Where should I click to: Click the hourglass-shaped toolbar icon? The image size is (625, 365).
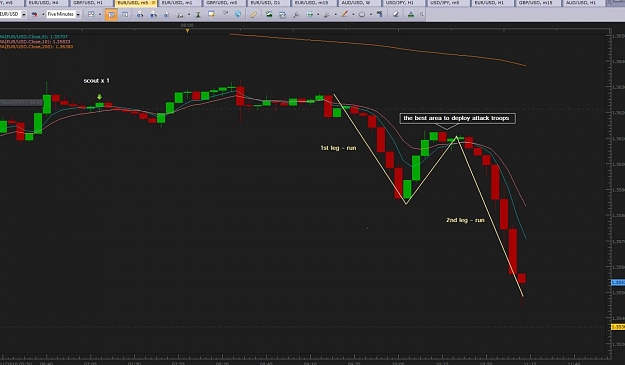pos(198,14)
